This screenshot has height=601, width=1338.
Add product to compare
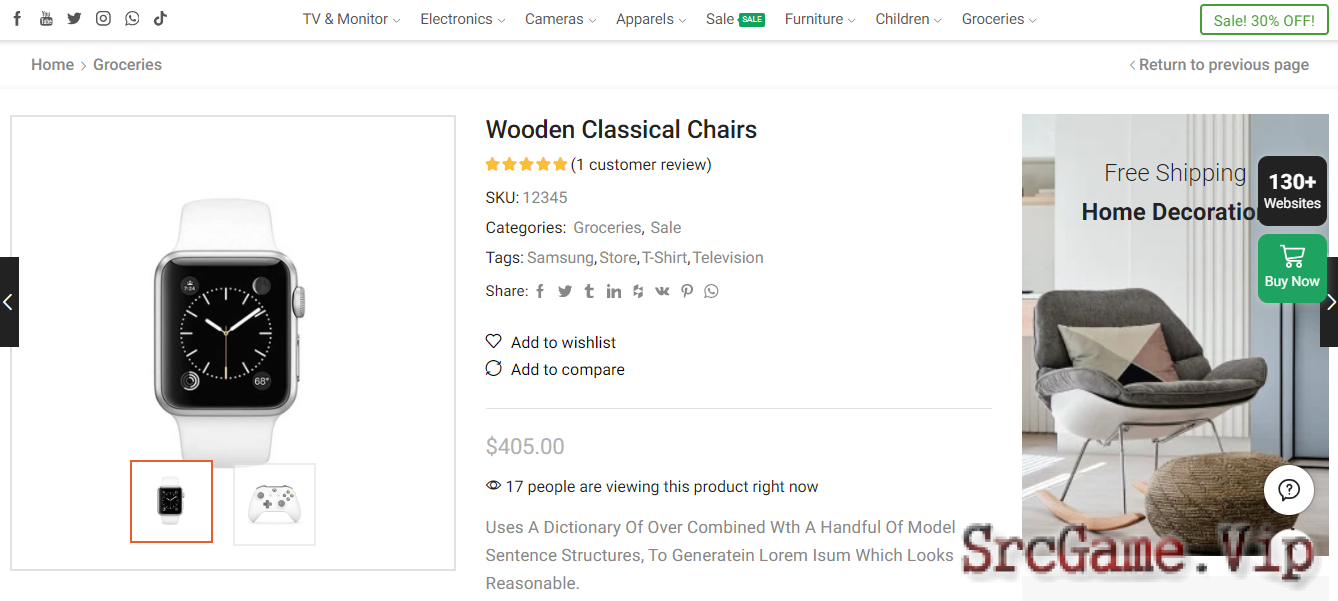tap(555, 369)
